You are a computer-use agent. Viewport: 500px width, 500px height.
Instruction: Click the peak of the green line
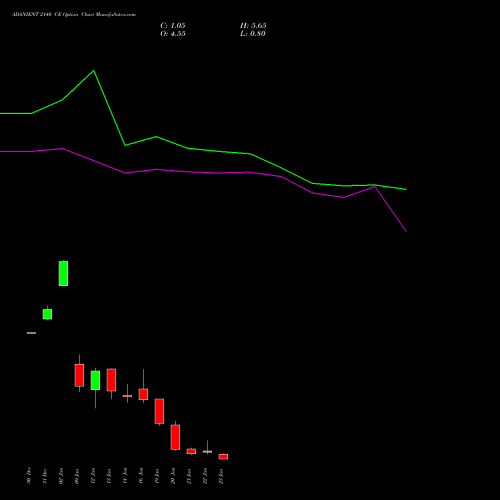[x=94, y=71]
